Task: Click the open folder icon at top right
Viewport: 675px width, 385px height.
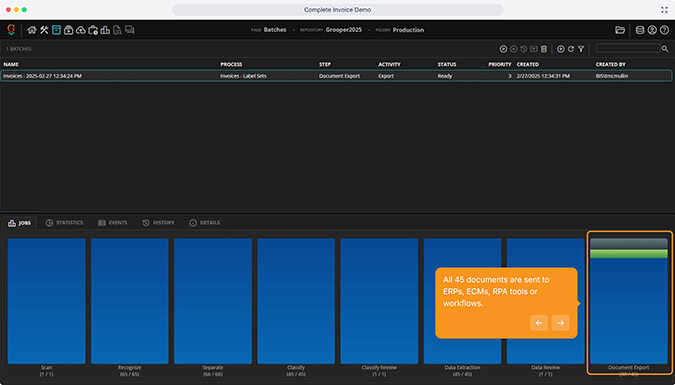Action: (620, 30)
